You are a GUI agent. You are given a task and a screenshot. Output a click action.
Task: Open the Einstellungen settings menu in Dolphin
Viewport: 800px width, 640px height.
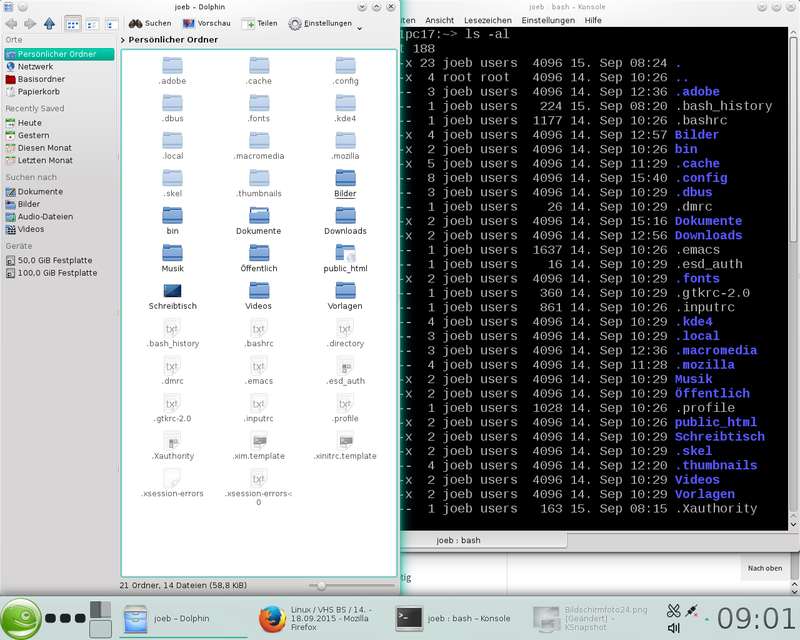[320, 23]
